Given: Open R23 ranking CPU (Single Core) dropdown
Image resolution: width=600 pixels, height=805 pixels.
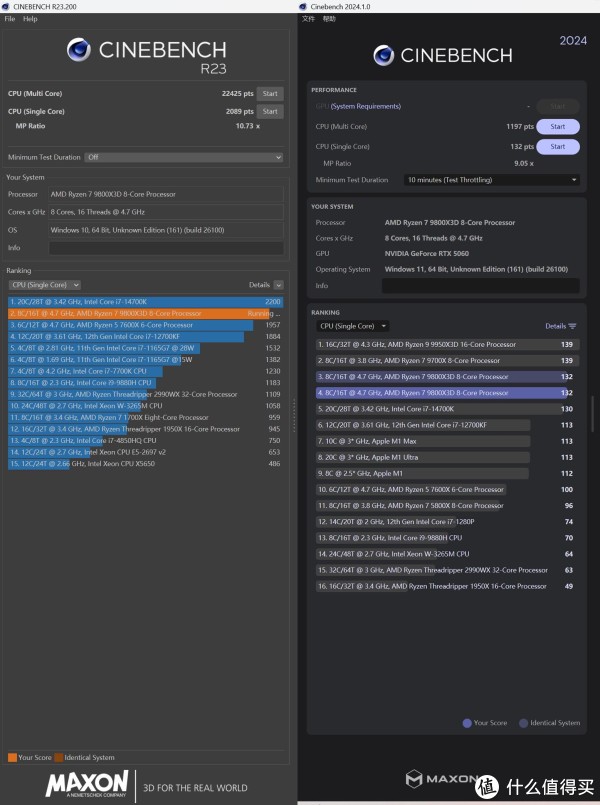Looking at the screenshot, I should click(45, 285).
